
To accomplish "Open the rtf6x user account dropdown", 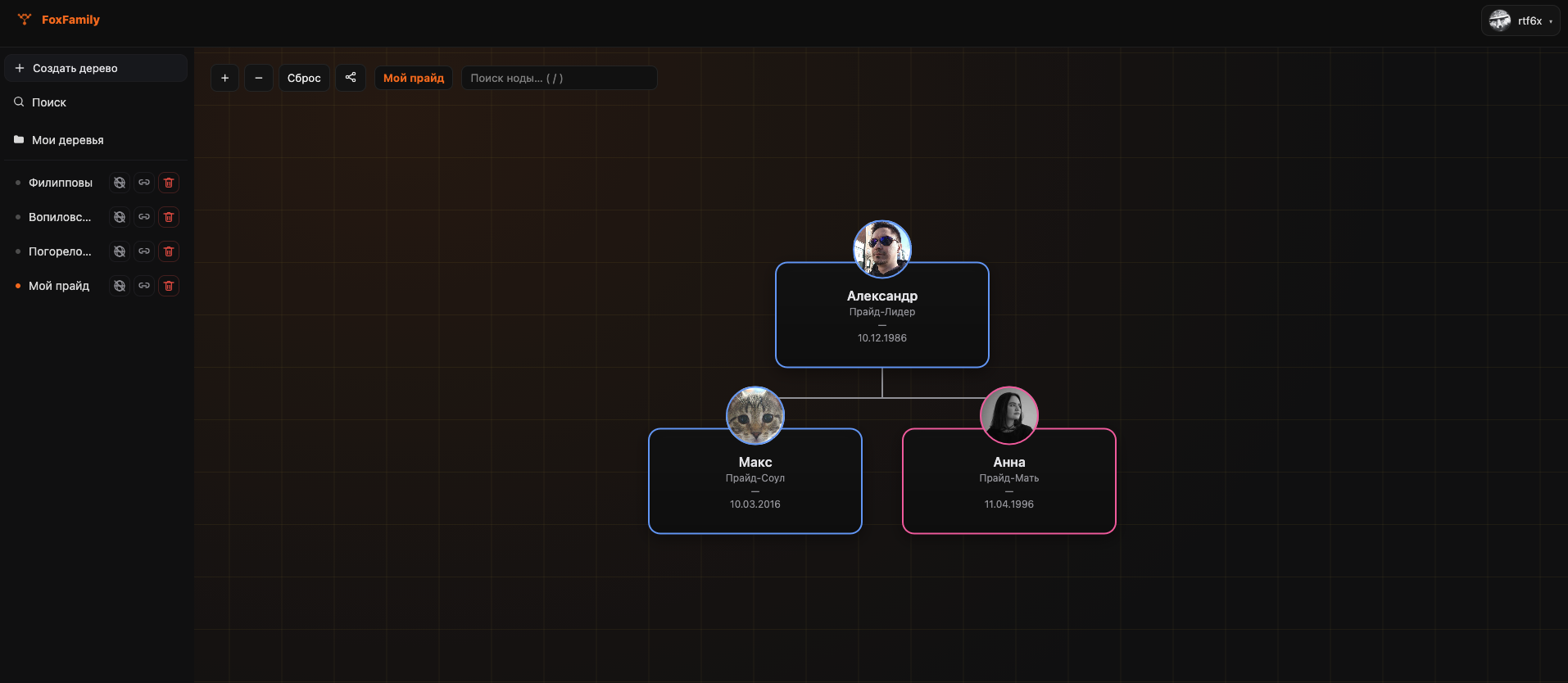I will [1520, 21].
